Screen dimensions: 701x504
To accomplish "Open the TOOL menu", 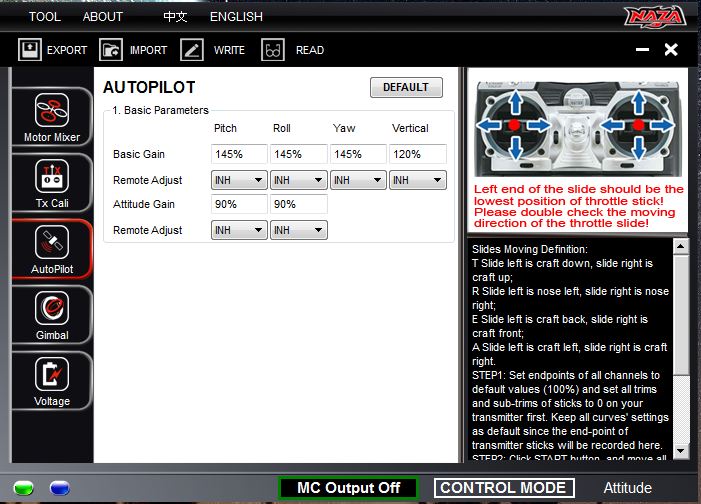I will click(x=44, y=16).
